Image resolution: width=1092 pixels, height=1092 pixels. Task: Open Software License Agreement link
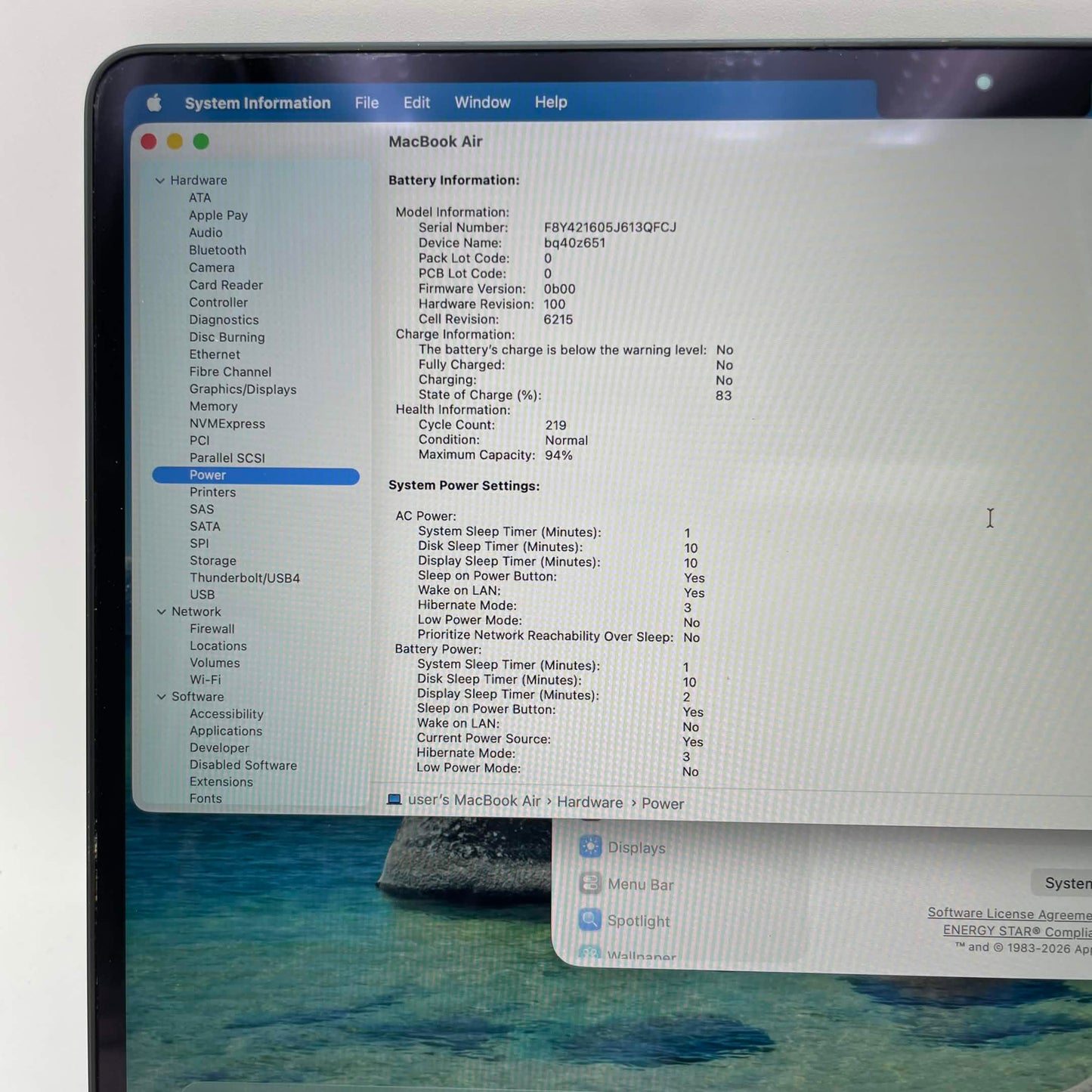1010,914
